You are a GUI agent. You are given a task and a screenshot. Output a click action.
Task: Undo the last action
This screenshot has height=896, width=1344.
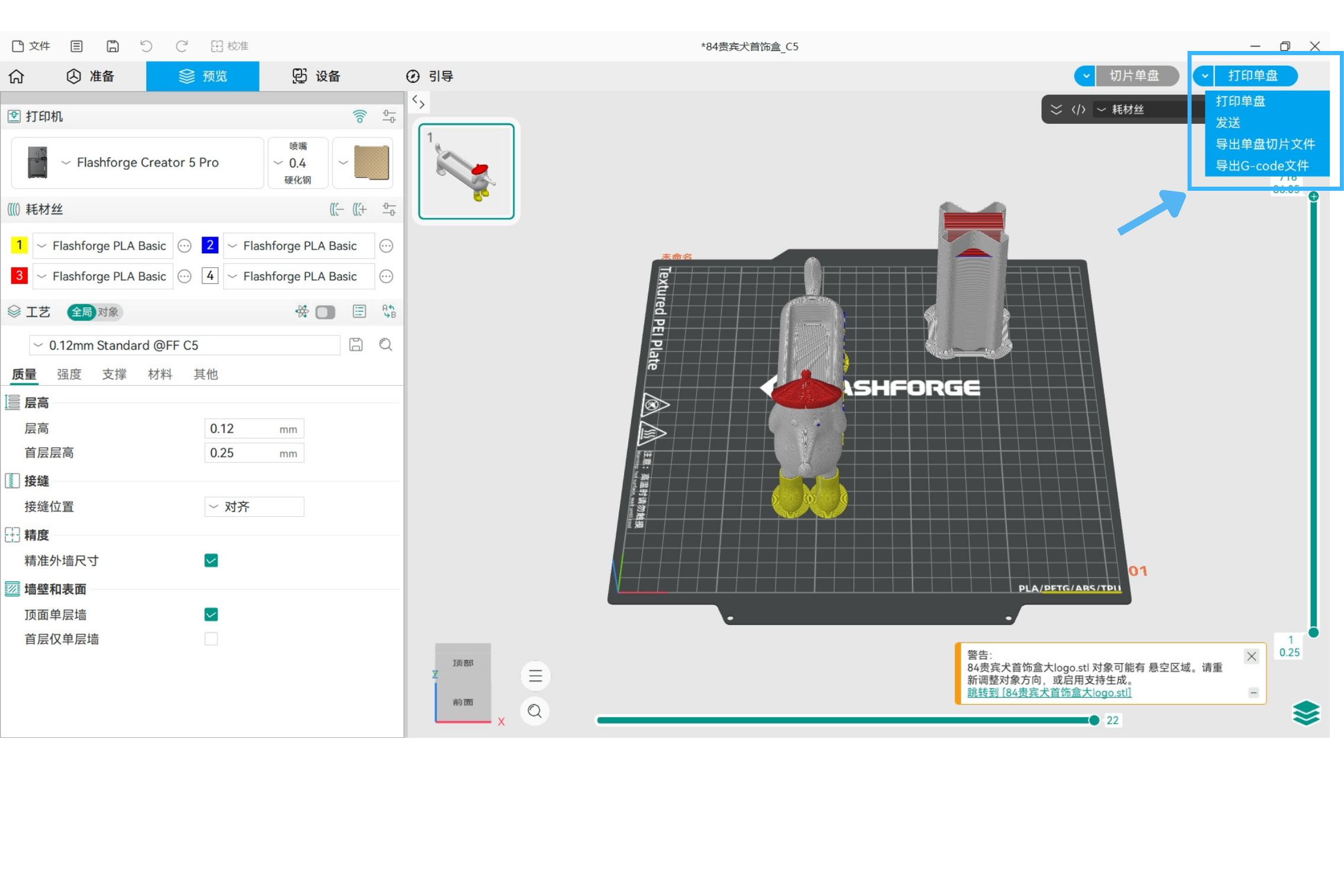pyautogui.click(x=146, y=46)
